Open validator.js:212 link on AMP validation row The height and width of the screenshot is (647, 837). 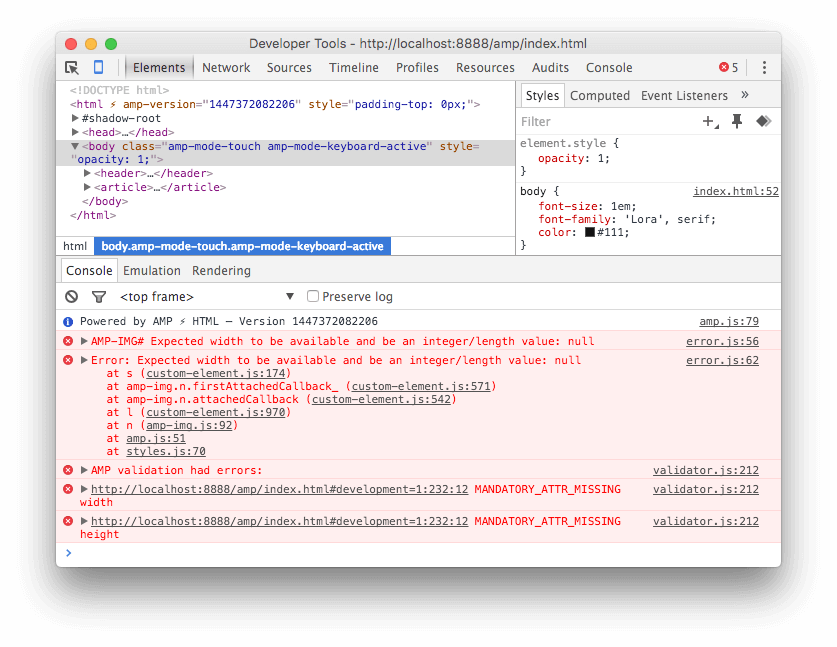pos(706,470)
